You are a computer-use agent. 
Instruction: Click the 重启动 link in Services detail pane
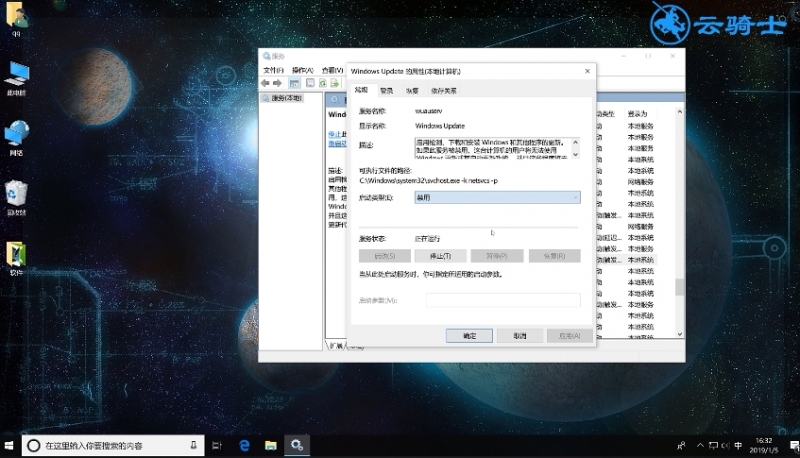(337, 144)
